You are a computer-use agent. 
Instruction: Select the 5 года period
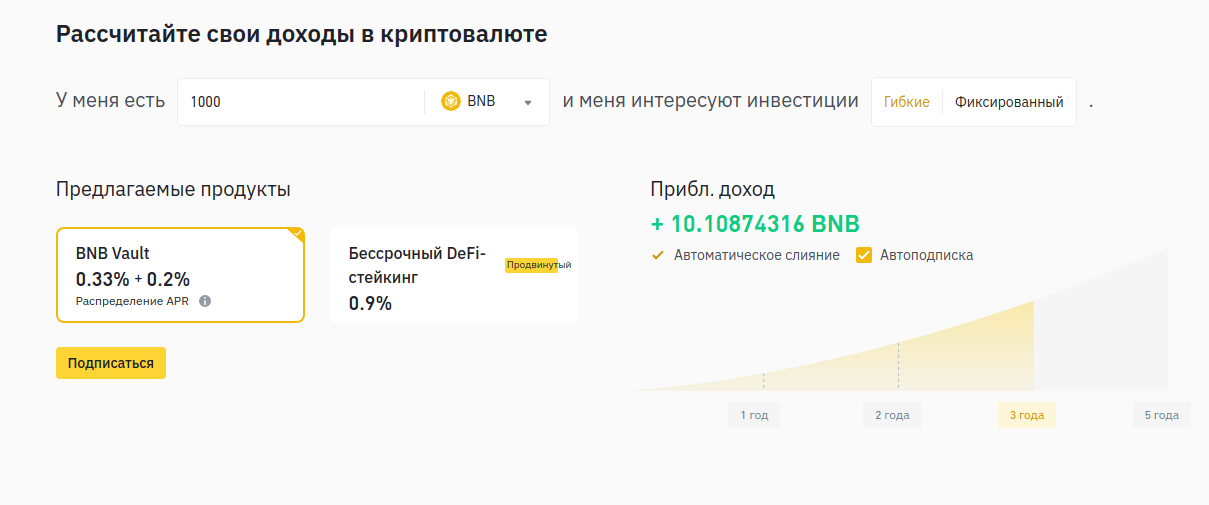(1161, 415)
